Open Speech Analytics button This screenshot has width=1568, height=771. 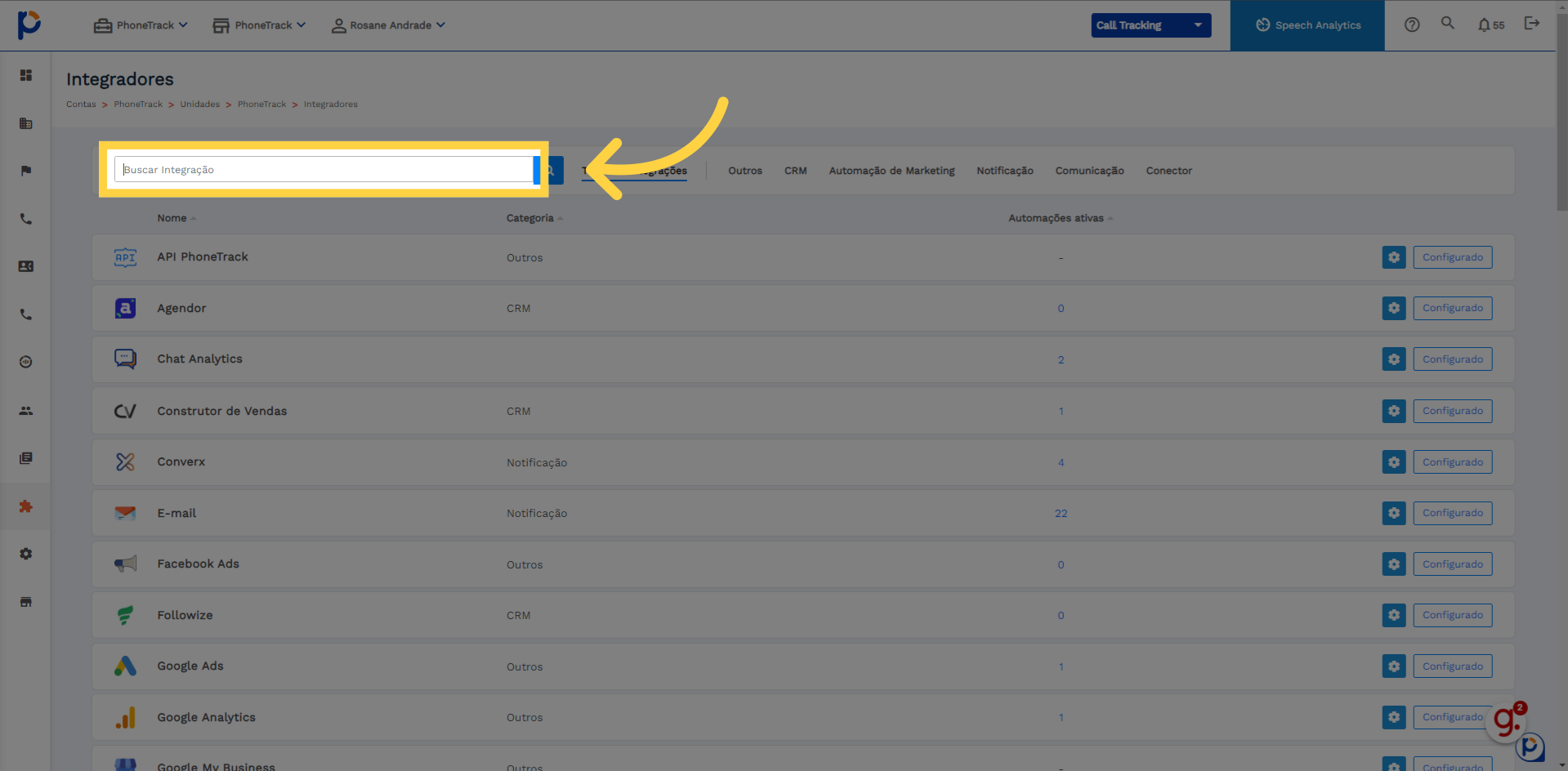(1307, 25)
